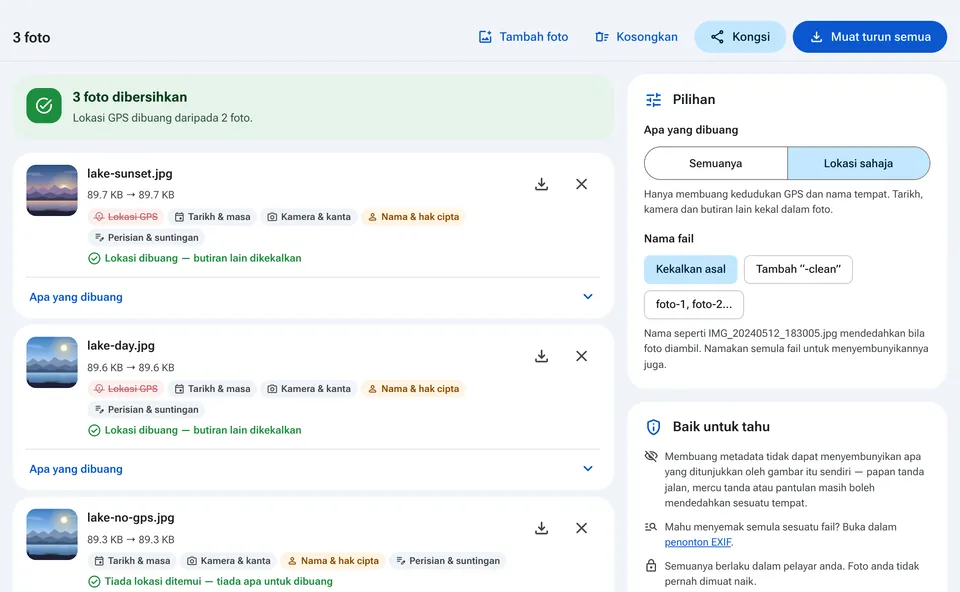Screen dimensions: 960x592
Task: Click Kamera & kanta tag on lake-no-gps.jpg
Action: click(x=229, y=561)
